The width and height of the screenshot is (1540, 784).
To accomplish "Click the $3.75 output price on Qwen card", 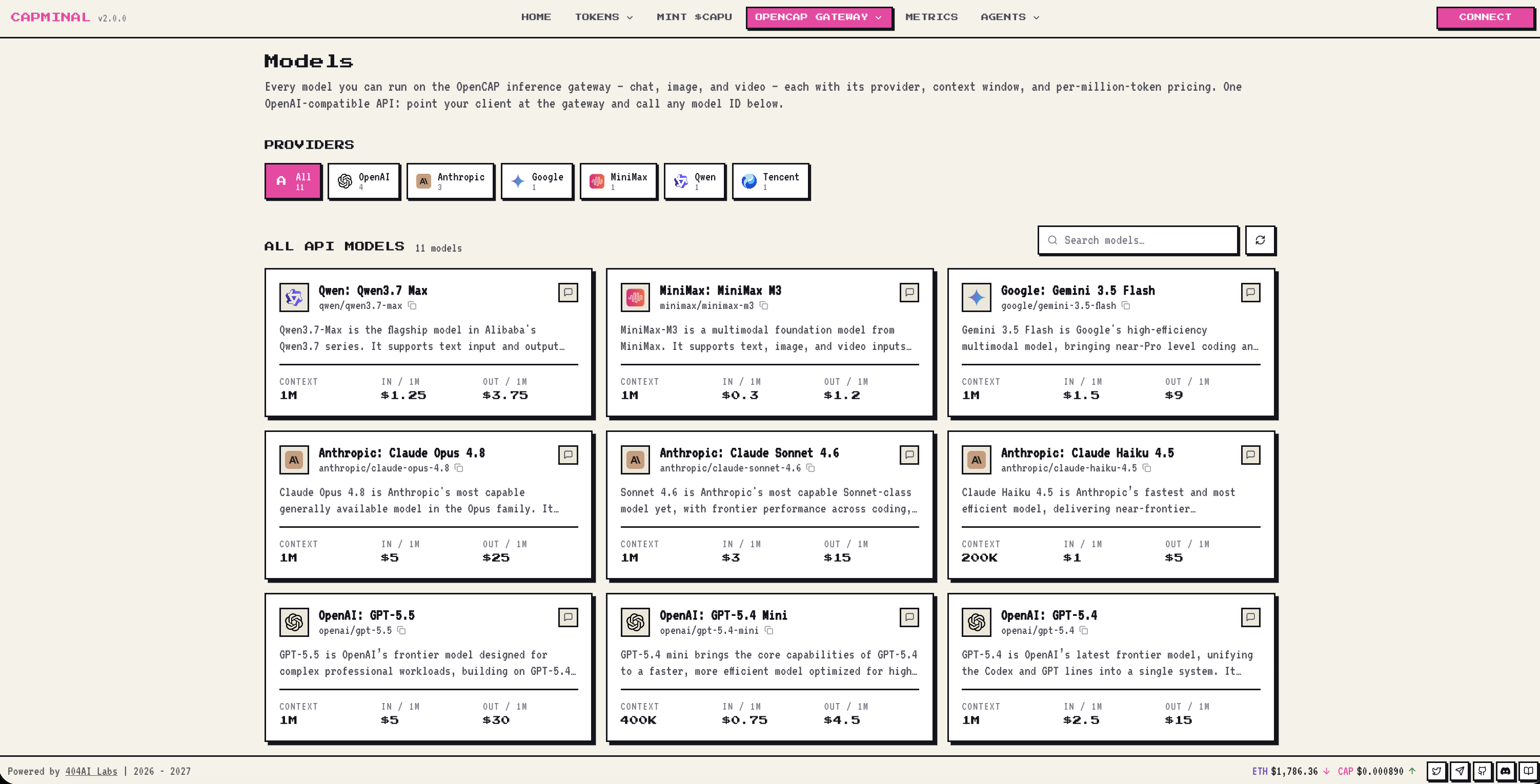I will pyautogui.click(x=505, y=395).
